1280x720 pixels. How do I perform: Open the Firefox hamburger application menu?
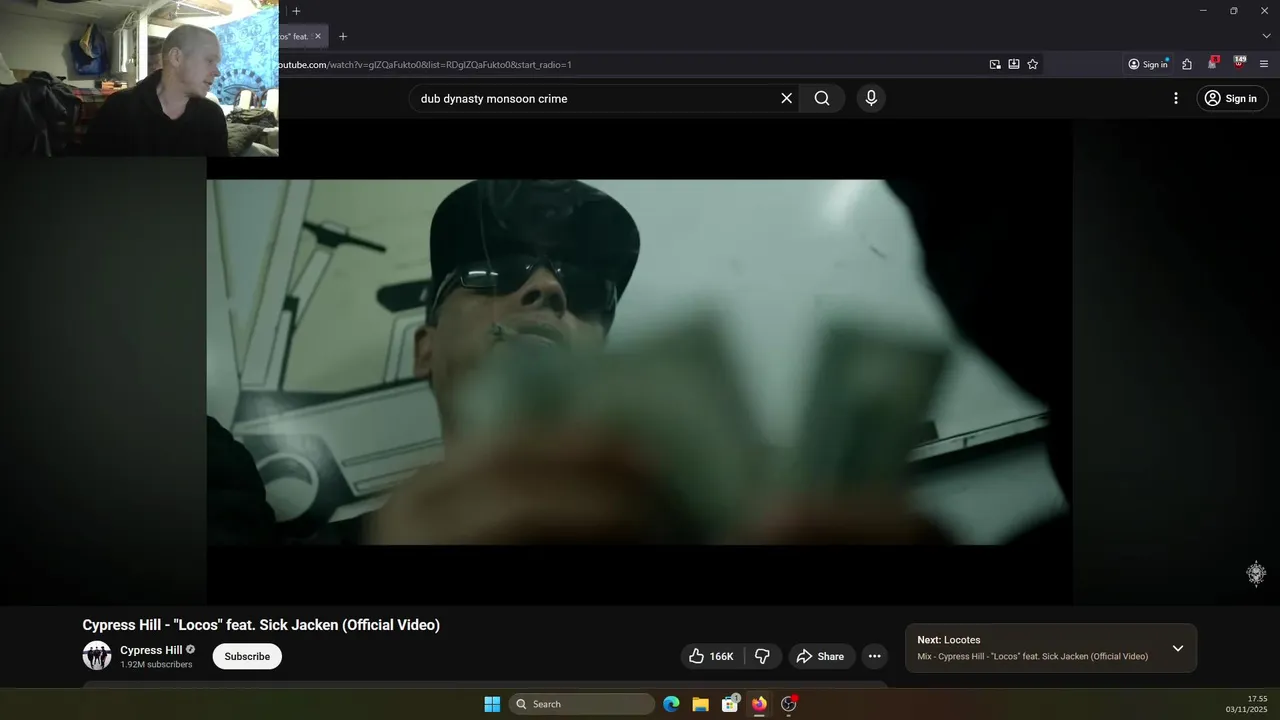(x=1264, y=64)
